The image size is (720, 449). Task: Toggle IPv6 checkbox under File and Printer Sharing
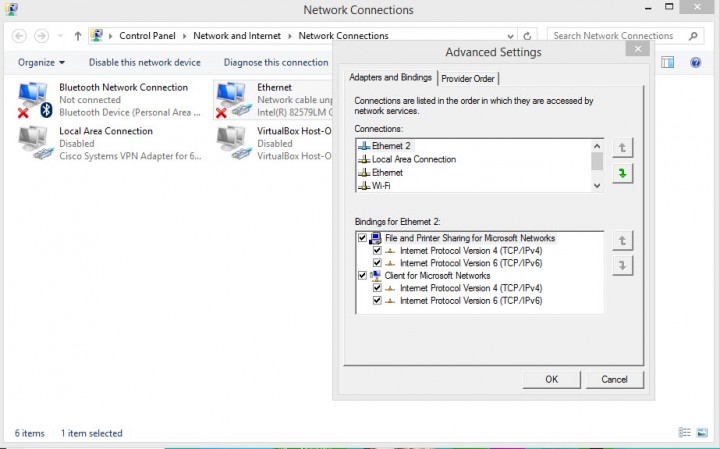point(377,263)
